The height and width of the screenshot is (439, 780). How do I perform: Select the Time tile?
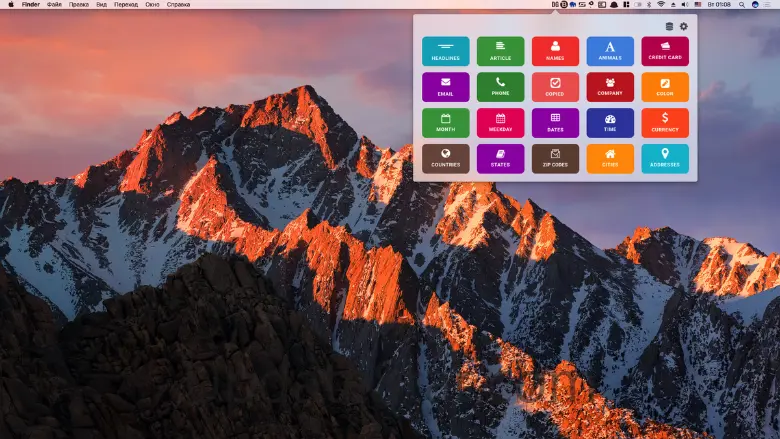click(610, 123)
